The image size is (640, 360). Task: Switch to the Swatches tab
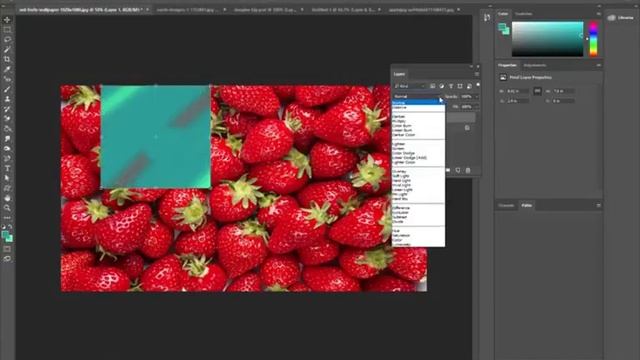click(523, 14)
